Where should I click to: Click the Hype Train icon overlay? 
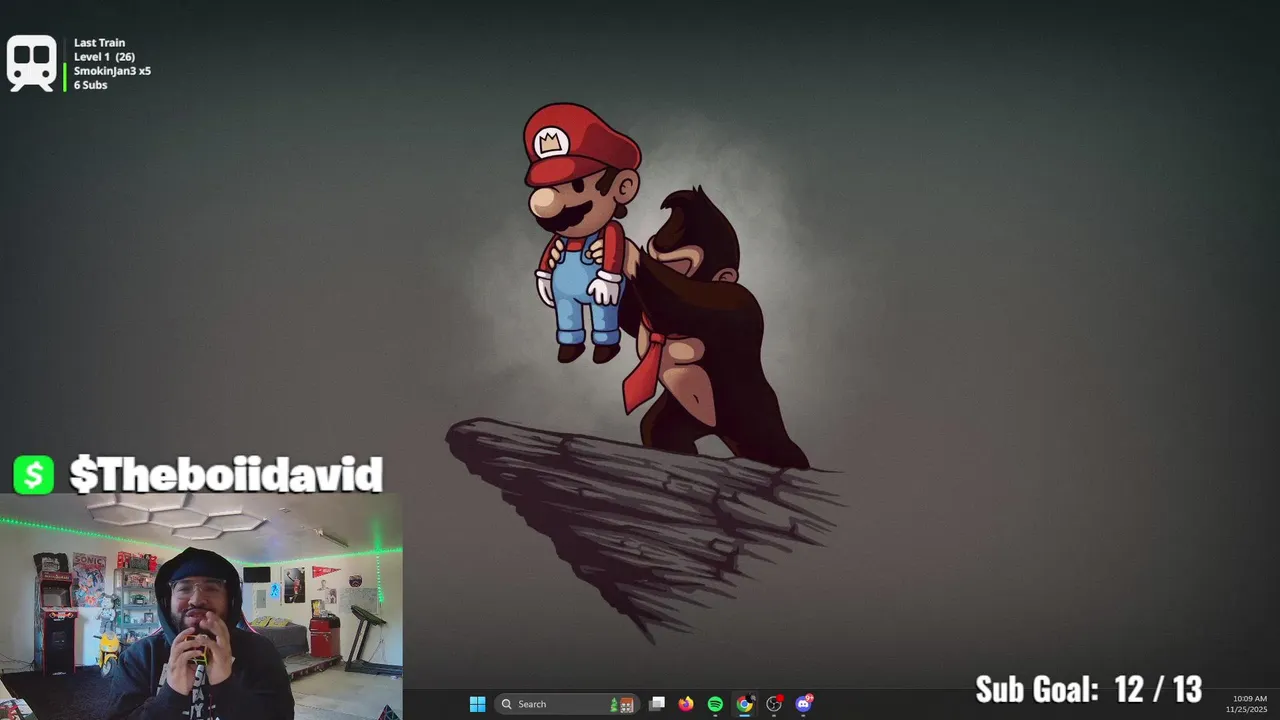coord(32,64)
